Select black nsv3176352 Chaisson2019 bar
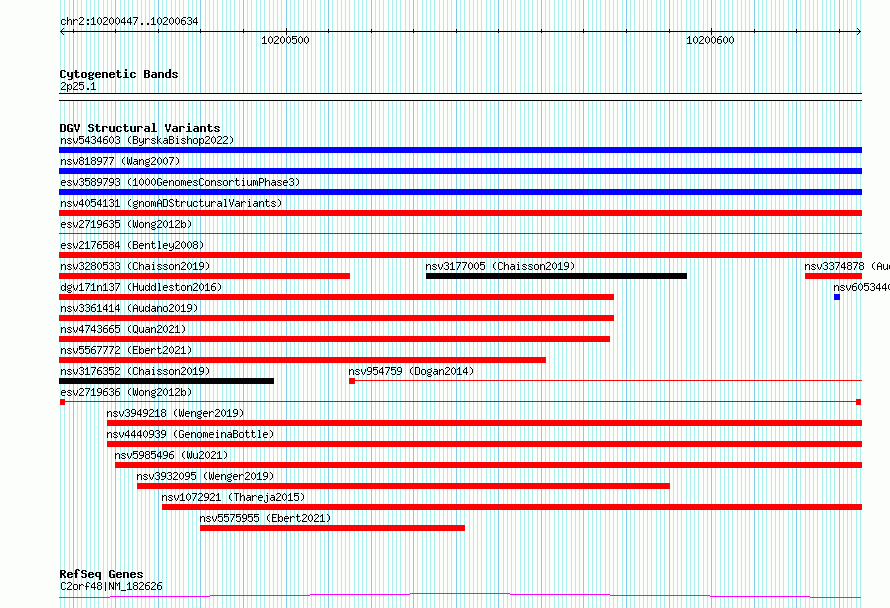Image resolution: width=890 pixels, height=608 pixels. 166,381
